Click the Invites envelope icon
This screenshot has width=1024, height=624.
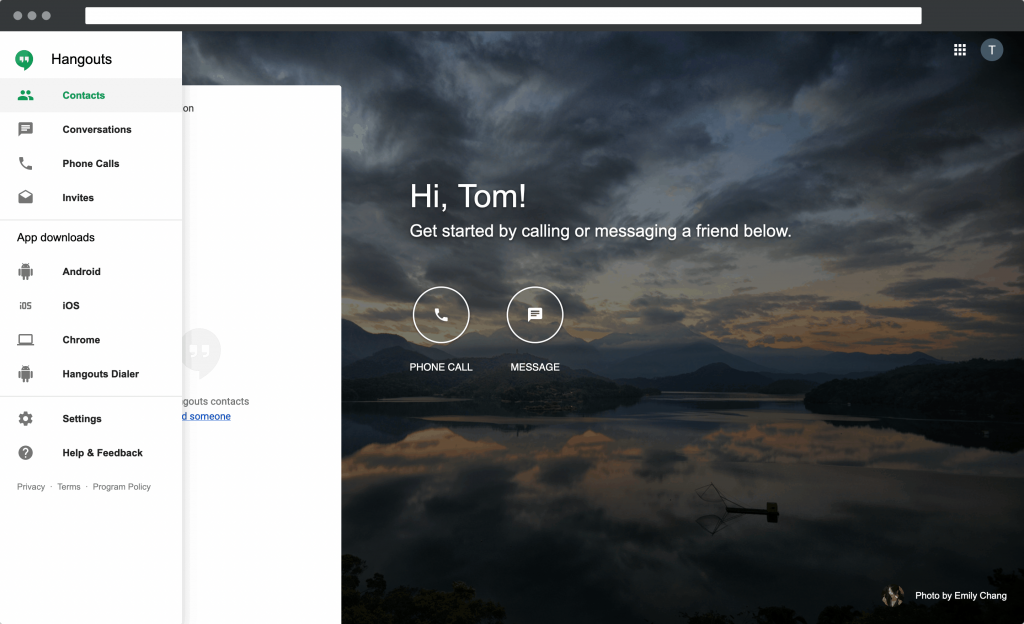[x=25, y=197]
